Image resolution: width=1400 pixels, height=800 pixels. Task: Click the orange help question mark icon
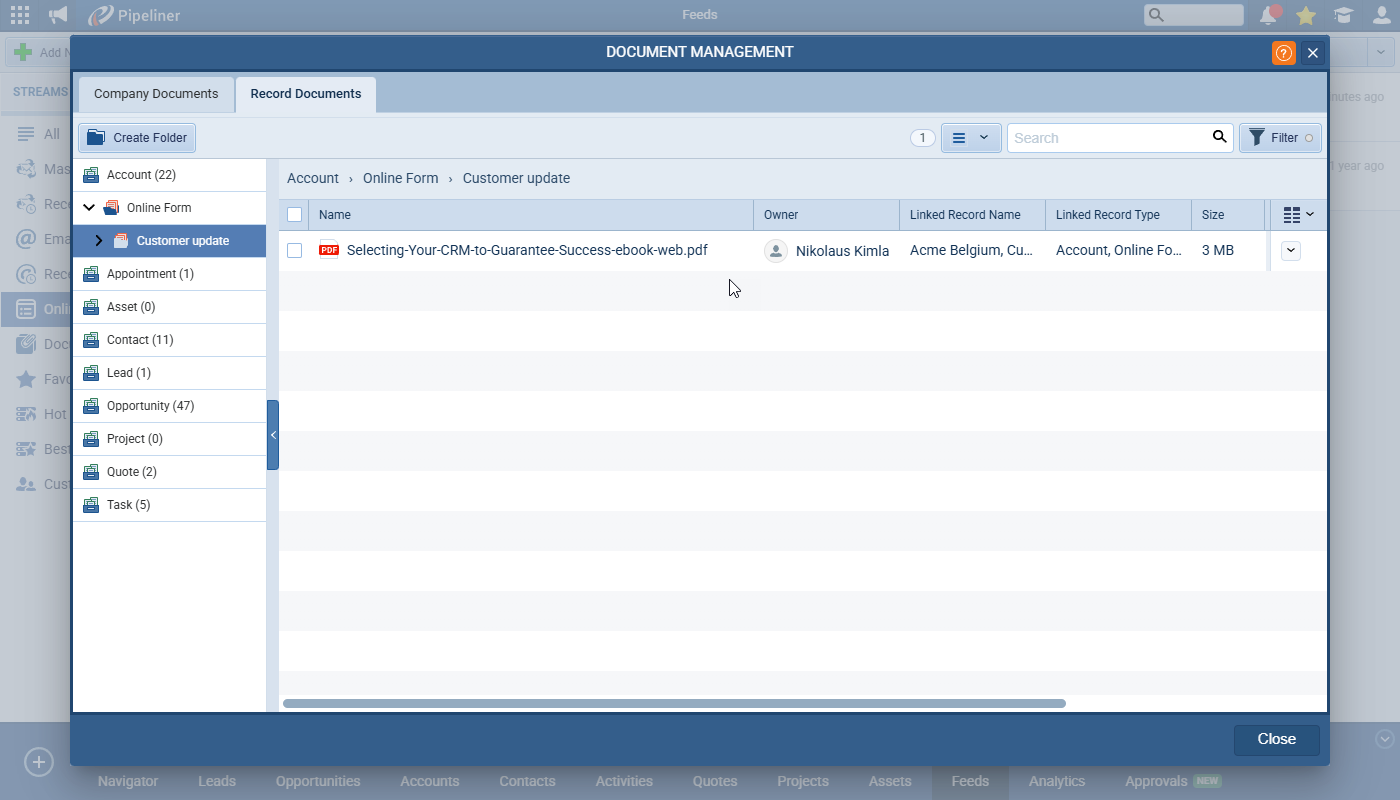[1283, 53]
